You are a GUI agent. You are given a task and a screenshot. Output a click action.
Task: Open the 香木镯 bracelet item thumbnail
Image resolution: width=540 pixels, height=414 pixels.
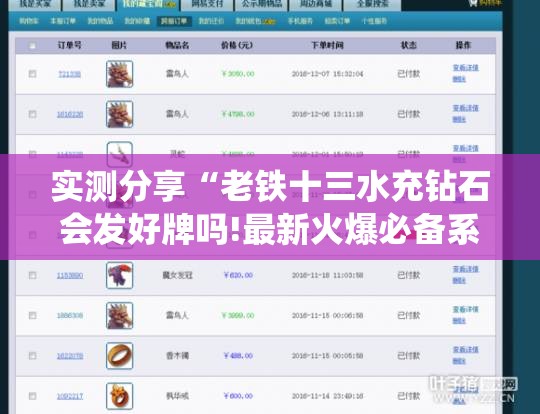coord(120,356)
